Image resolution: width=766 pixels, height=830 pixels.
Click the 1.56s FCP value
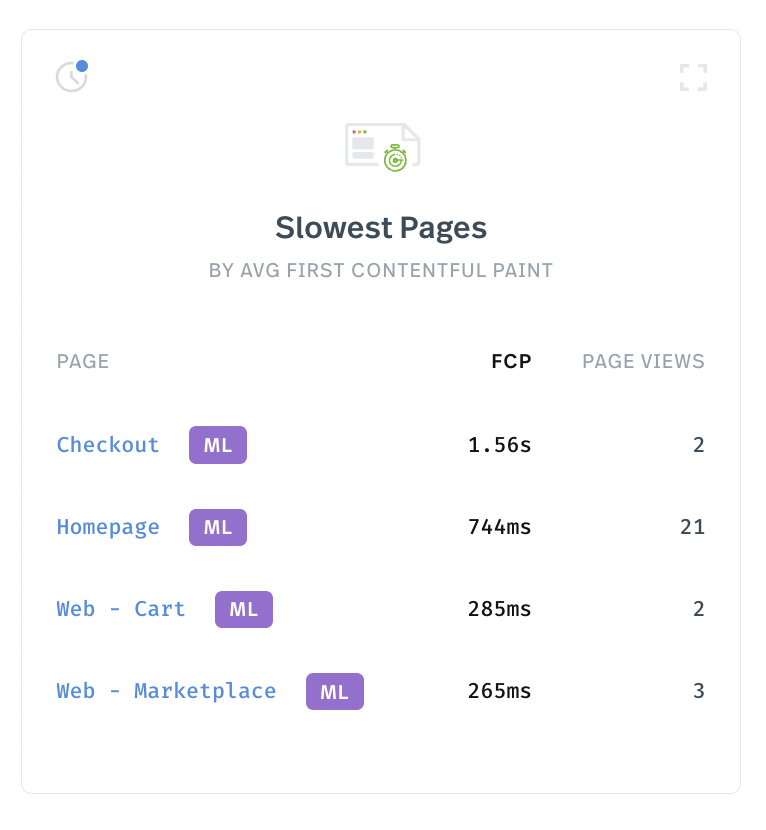(500, 445)
